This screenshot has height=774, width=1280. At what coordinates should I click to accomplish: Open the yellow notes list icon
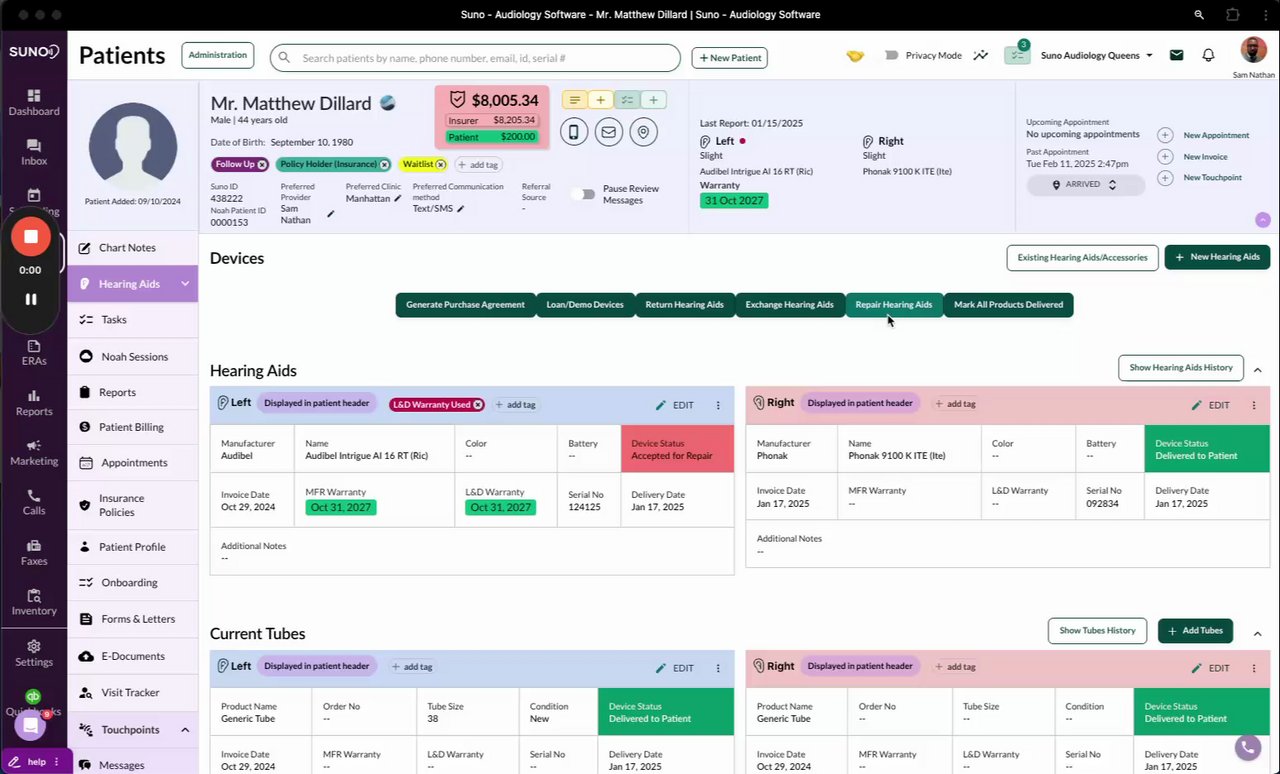tap(574, 100)
